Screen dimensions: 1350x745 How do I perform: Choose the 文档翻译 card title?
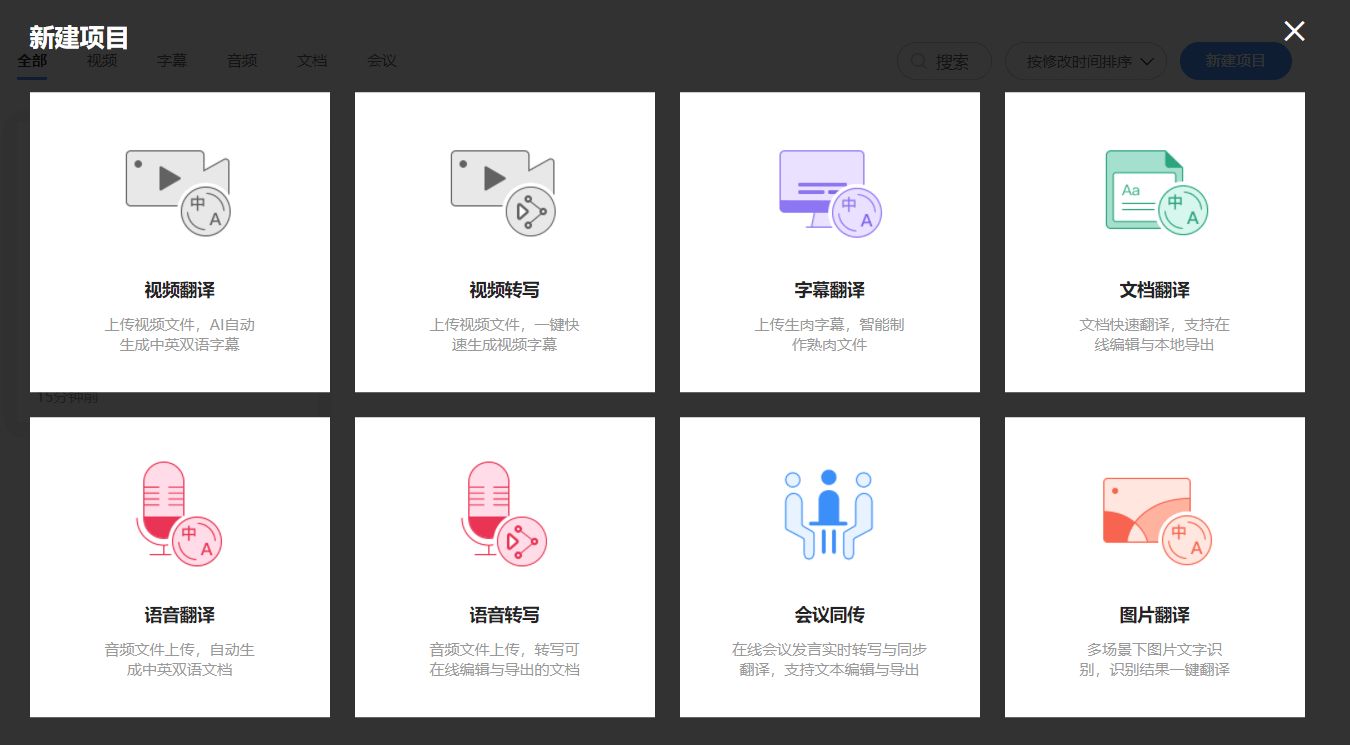[x=1155, y=290]
